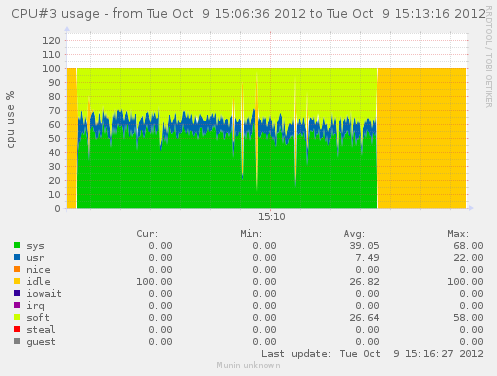This screenshot has width=497, height=376.
Task: Click the purple irq legend swatch
Action: [17, 305]
